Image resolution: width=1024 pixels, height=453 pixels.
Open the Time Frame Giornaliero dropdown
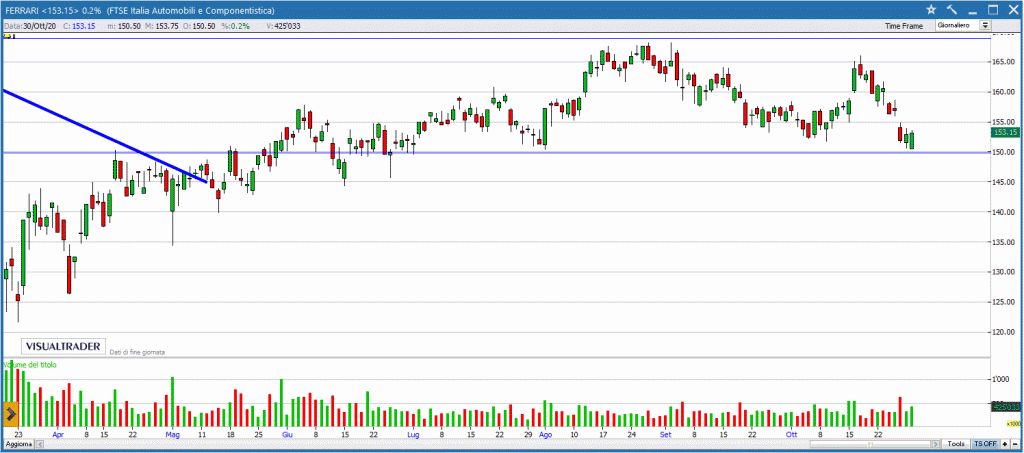coord(963,25)
